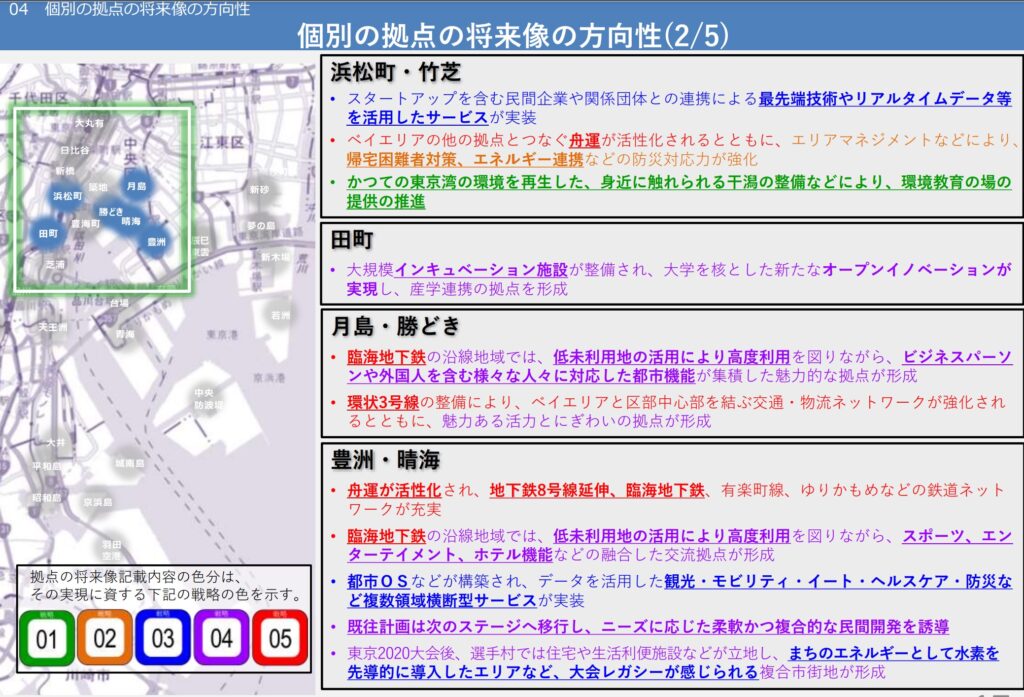This screenshot has width=1024, height=697.
Task: Select the 浜松町 blue map marker
Action: click(x=68, y=197)
